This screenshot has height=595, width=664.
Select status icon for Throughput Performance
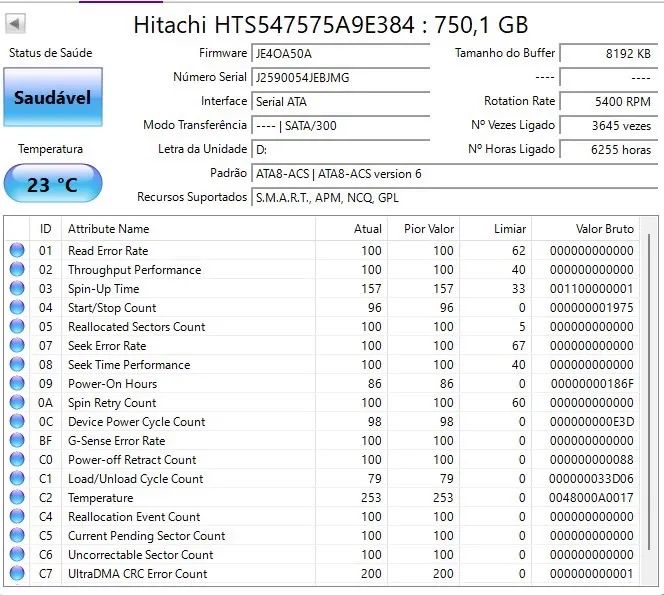tap(17, 269)
